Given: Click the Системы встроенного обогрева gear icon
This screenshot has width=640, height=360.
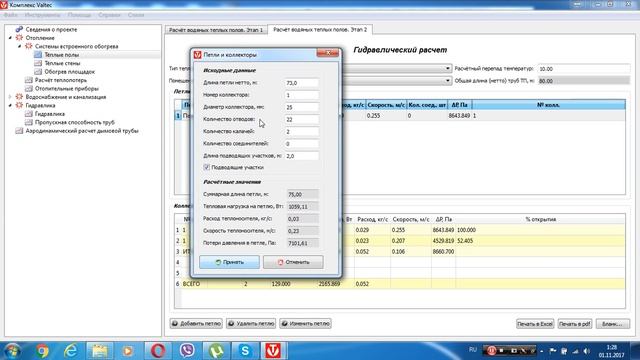Looking at the screenshot, I should point(29,46).
